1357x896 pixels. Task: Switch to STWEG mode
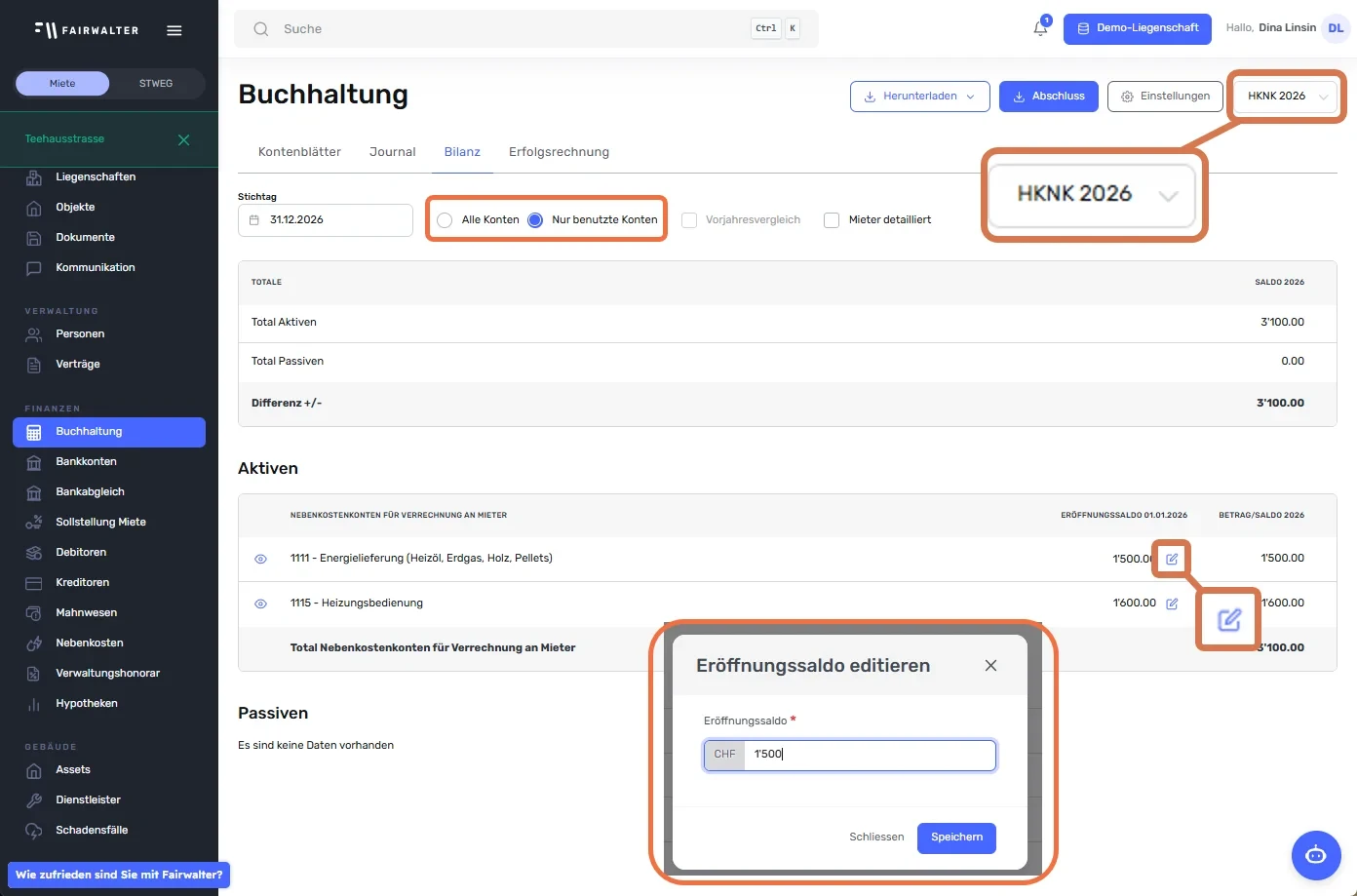pyautogui.click(x=156, y=84)
